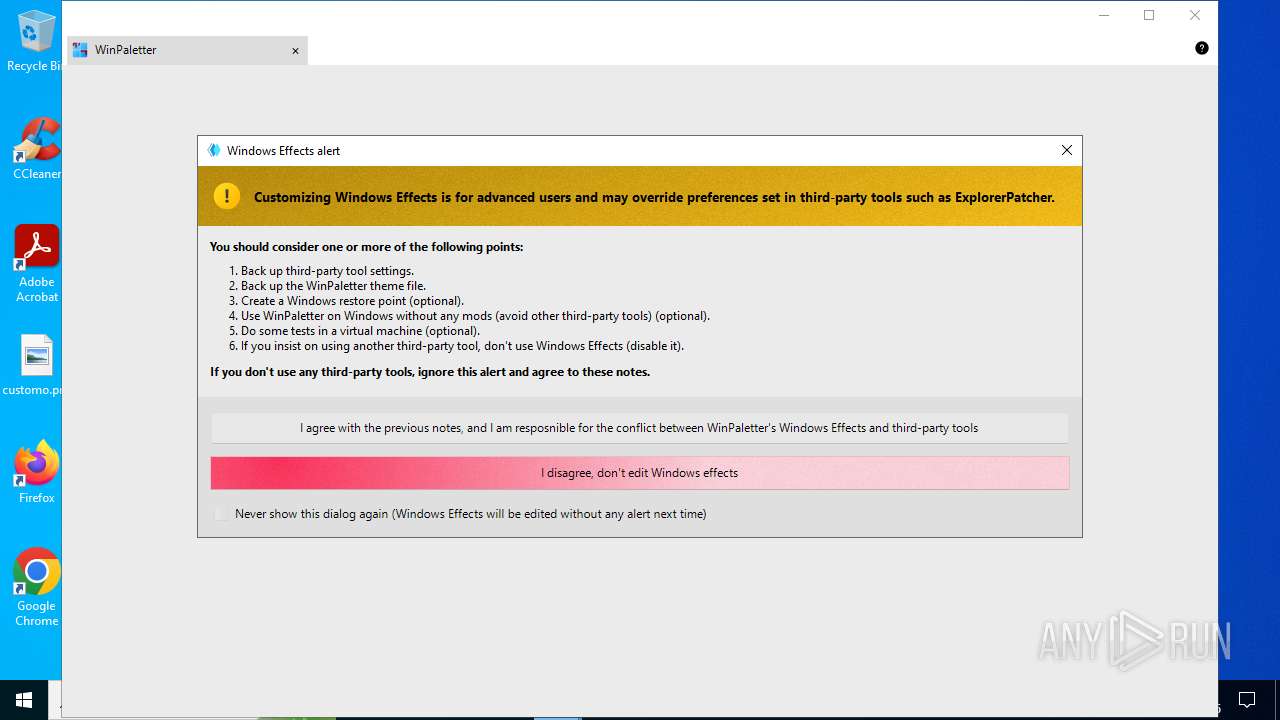The width and height of the screenshot is (1280, 720).
Task: Click the Windows Effects alert title icon
Action: pos(213,150)
